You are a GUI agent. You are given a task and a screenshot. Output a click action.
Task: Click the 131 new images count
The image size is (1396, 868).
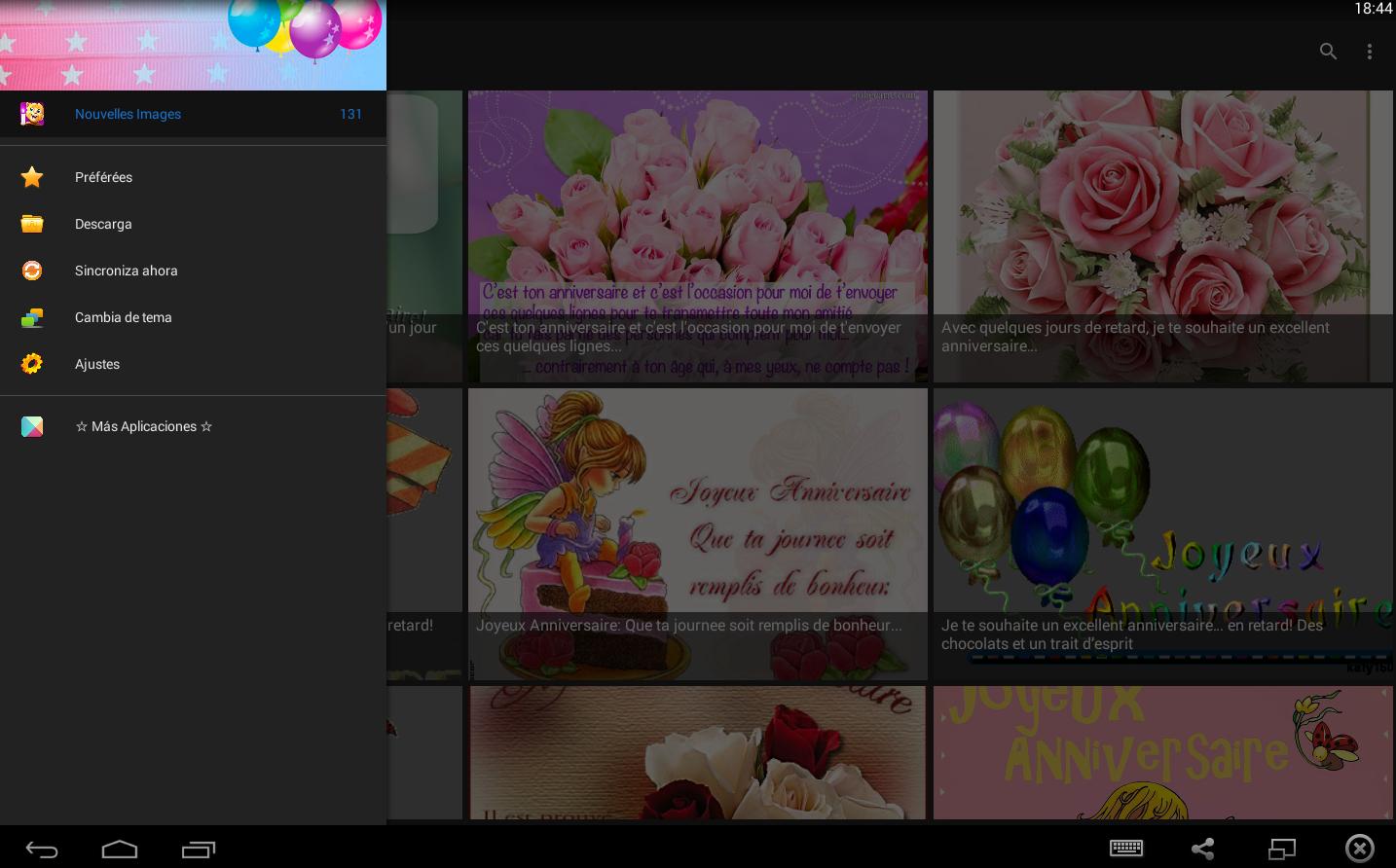pos(350,114)
